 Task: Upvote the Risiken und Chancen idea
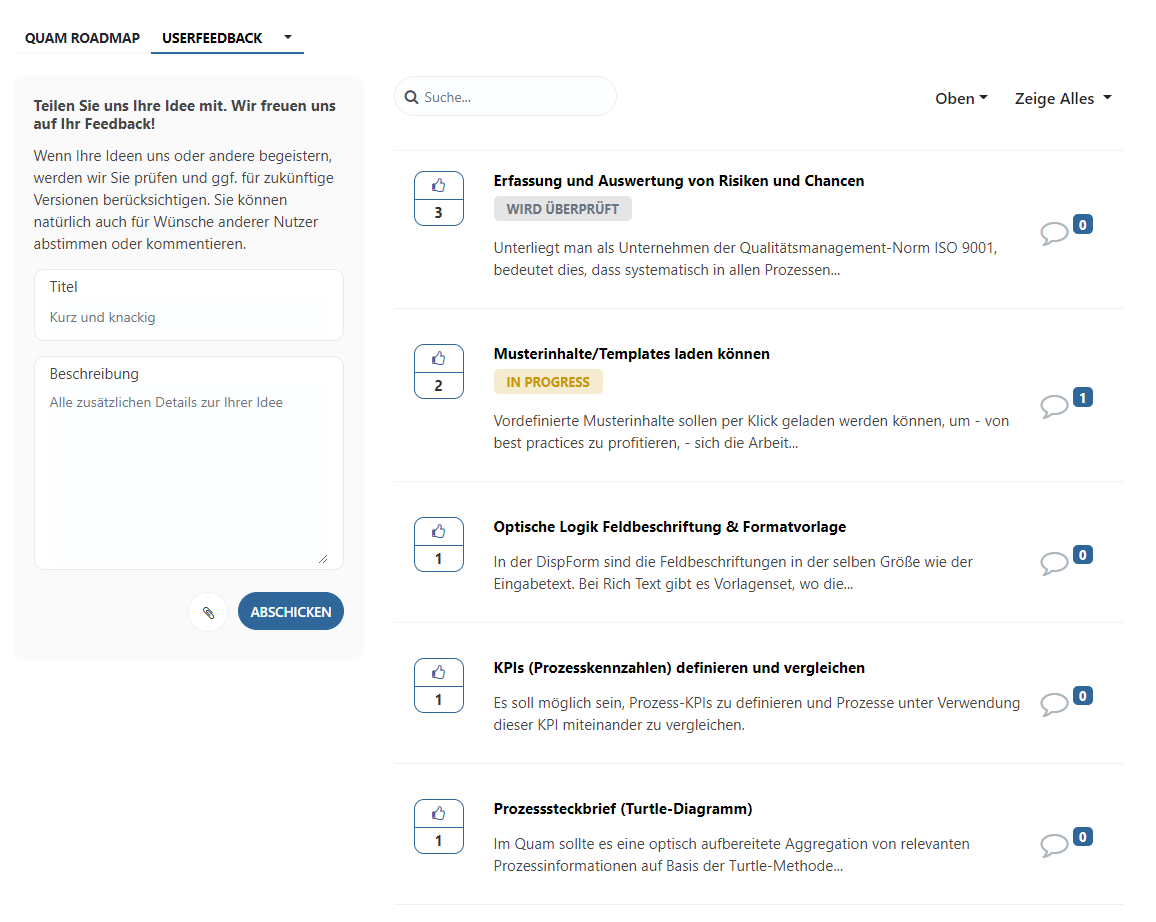(438, 186)
